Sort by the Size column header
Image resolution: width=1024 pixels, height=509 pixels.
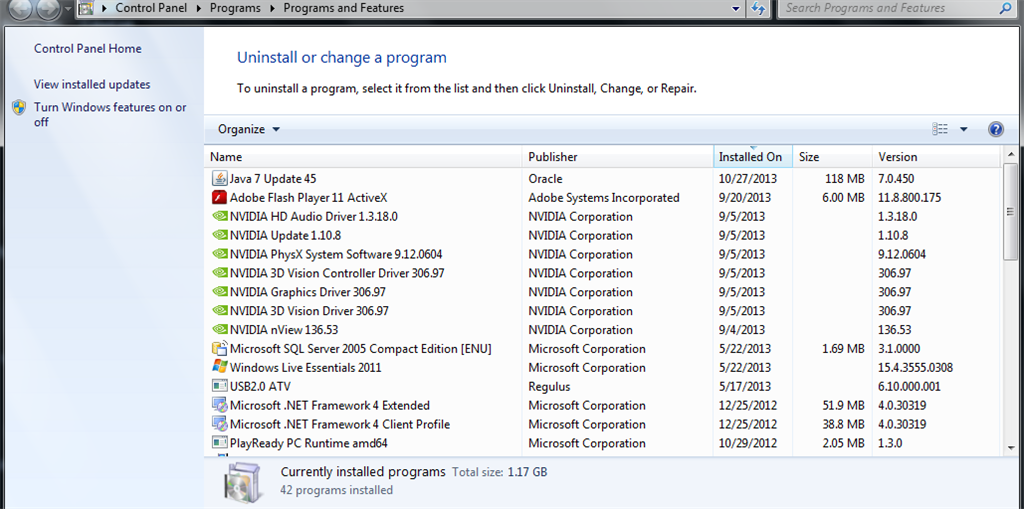(x=833, y=157)
